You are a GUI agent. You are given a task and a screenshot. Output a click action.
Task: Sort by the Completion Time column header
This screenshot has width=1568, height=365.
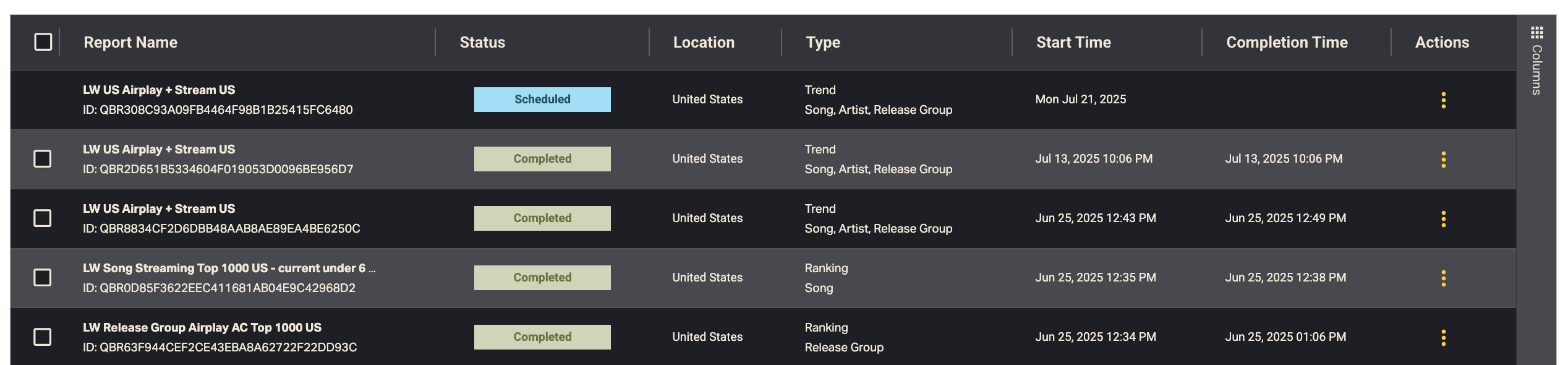click(1287, 42)
